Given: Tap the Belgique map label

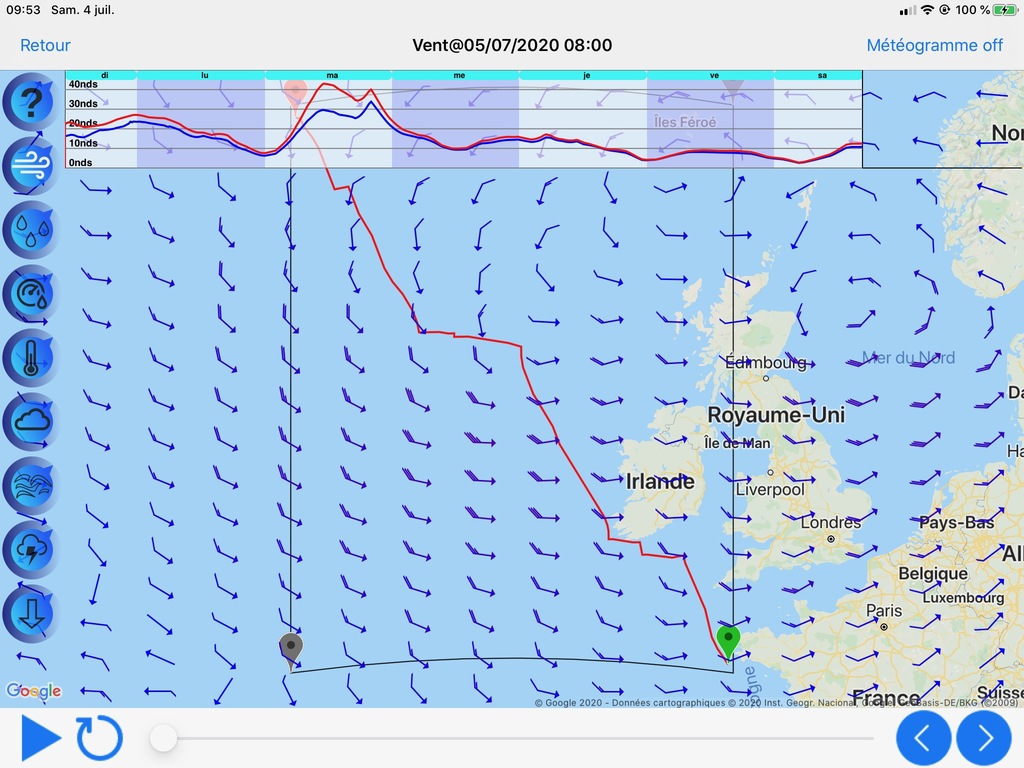Looking at the screenshot, I should click(933, 573).
